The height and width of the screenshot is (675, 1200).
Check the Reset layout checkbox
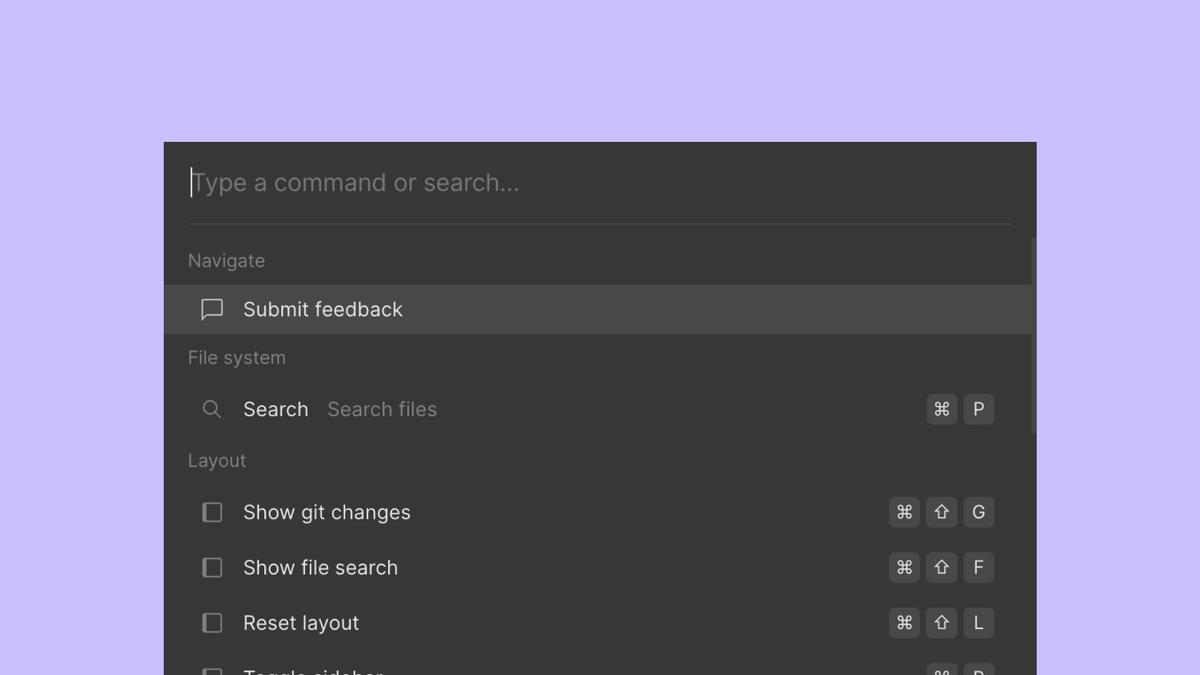[212, 622]
